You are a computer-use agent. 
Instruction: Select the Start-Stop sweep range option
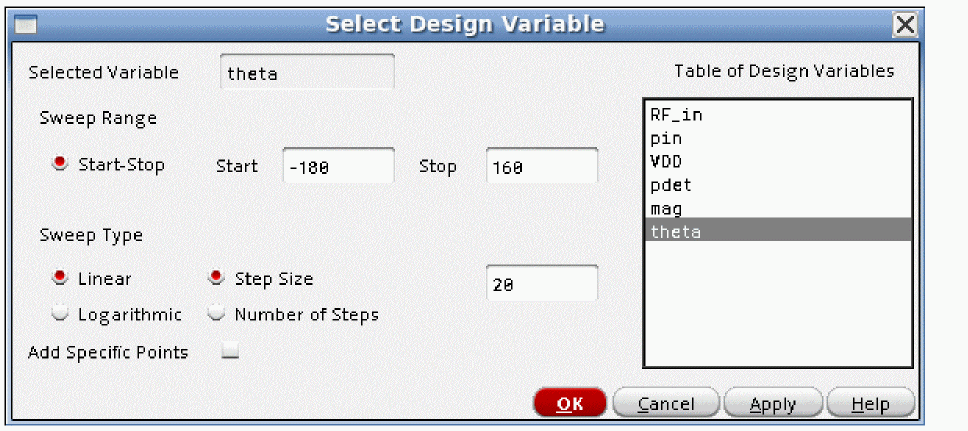click(60, 165)
